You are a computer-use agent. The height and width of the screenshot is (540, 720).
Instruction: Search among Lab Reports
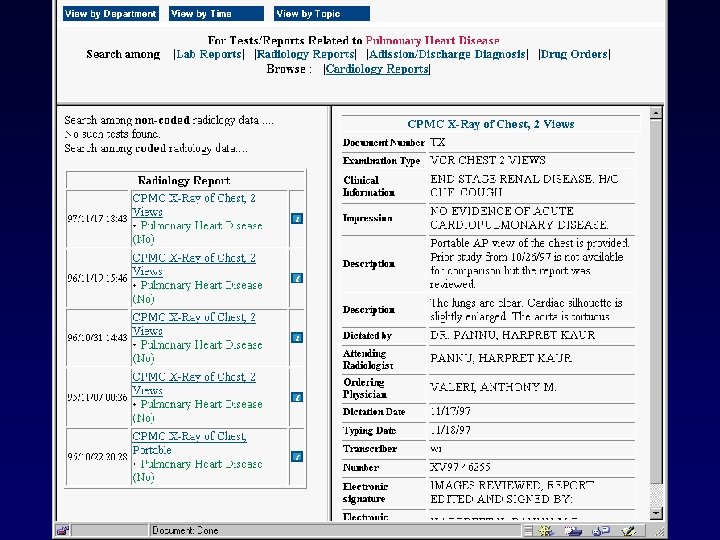(x=209, y=54)
